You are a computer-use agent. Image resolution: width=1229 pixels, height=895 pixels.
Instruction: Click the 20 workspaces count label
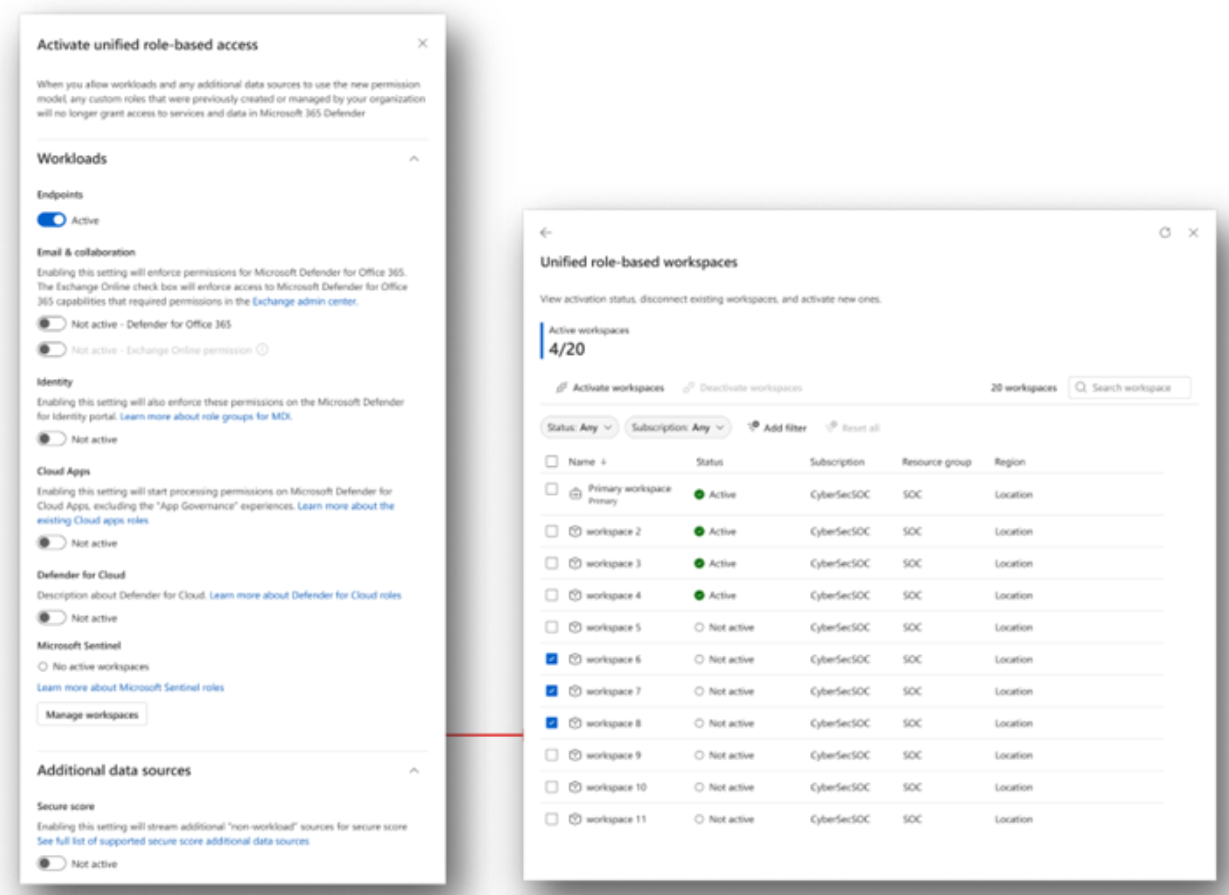click(x=1023, y=388)
